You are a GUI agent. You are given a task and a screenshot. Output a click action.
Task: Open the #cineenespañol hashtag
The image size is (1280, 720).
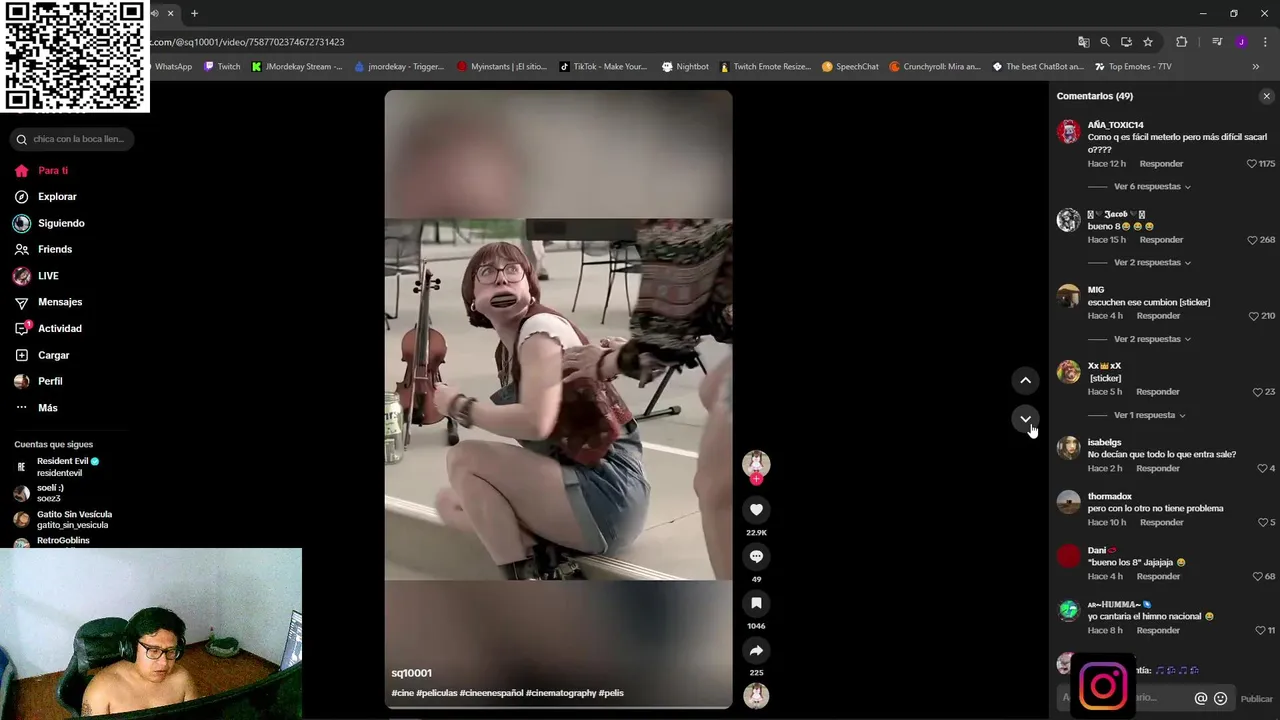(x=491, y=693)
